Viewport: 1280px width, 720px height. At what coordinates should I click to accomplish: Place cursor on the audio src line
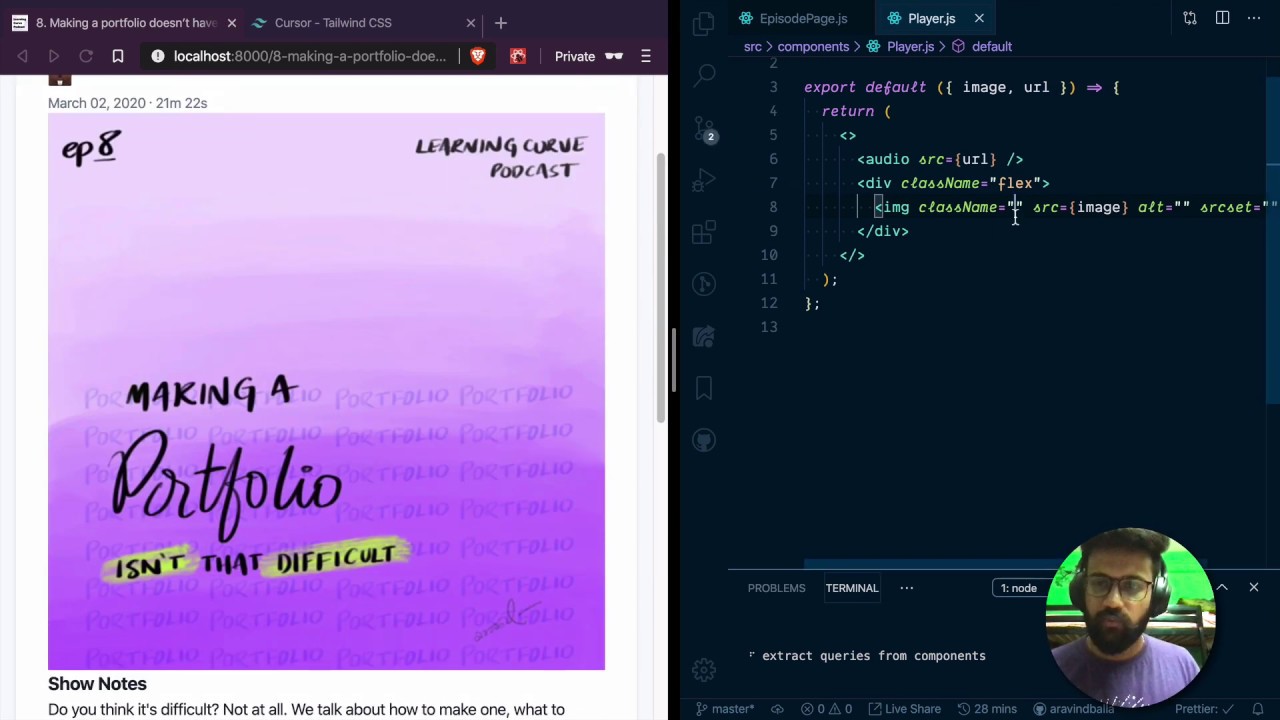pyautogui.click(x=940, y=159)
